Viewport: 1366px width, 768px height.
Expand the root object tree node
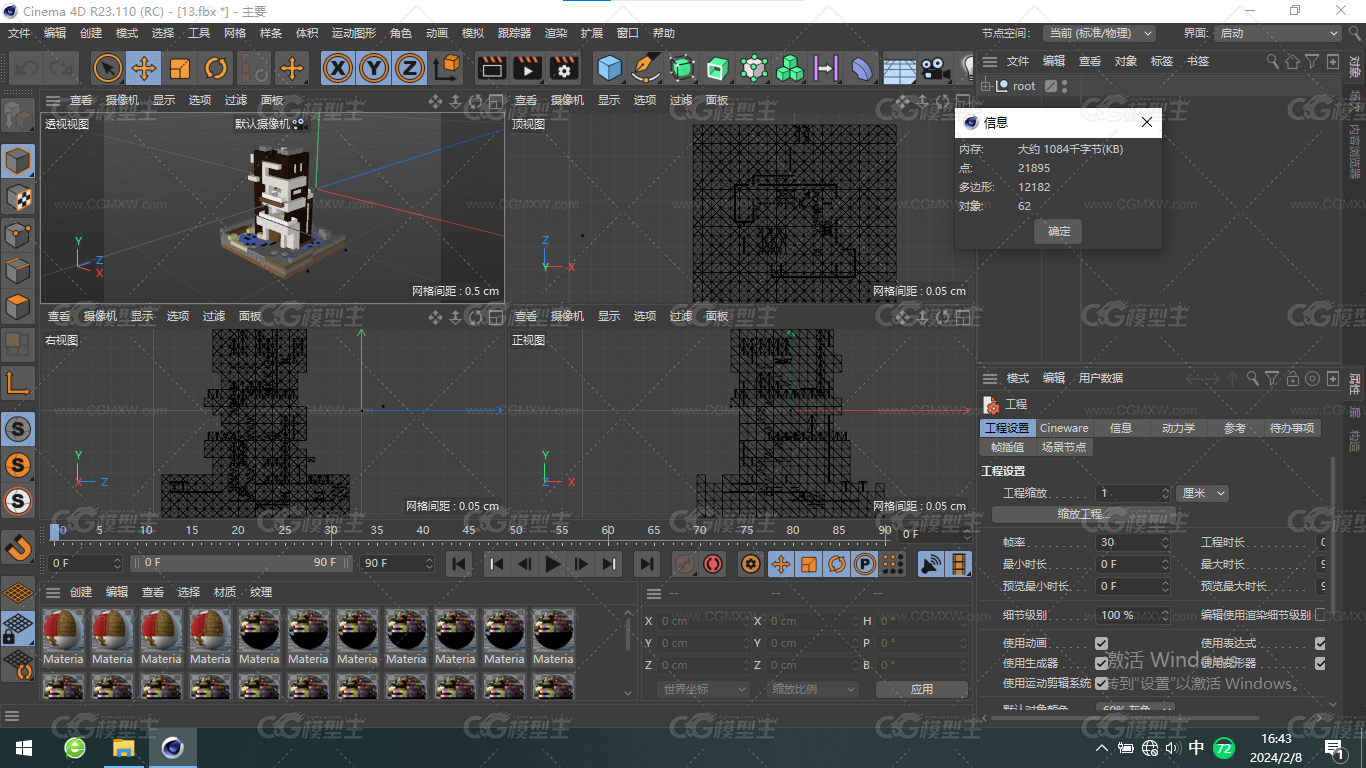coord(986,86)
